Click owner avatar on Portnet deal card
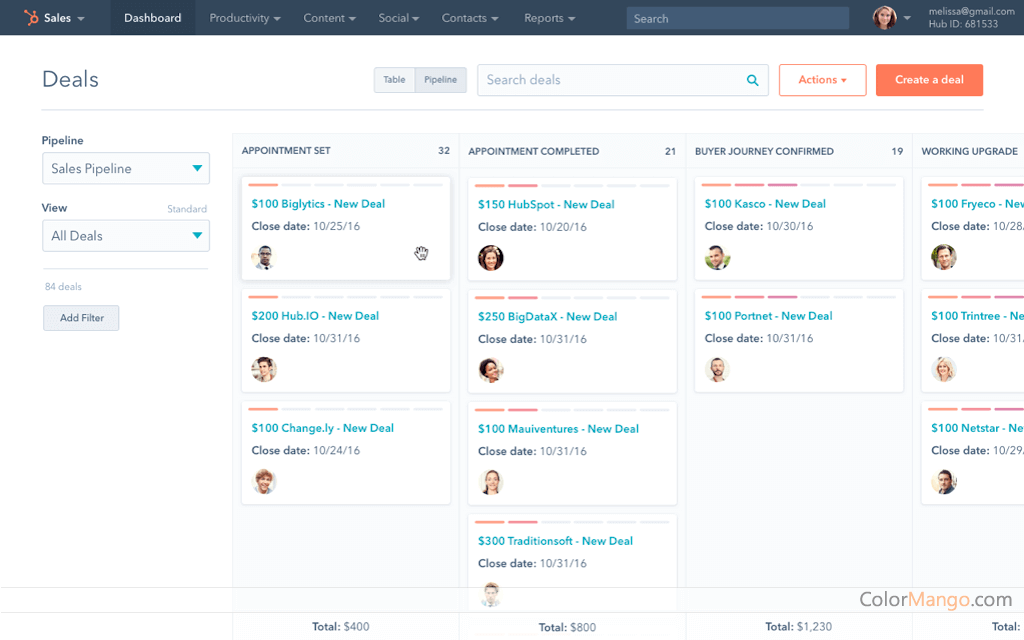 pos(717,370)
